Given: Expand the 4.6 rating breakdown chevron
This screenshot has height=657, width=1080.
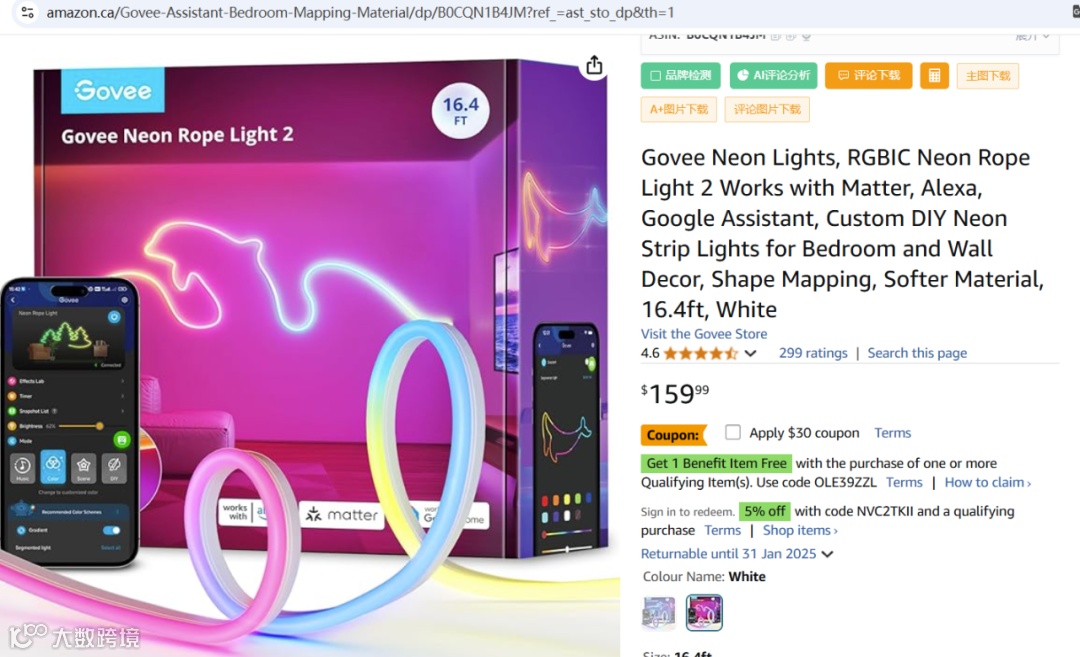Looking at the screenshot, I should 751,353.
